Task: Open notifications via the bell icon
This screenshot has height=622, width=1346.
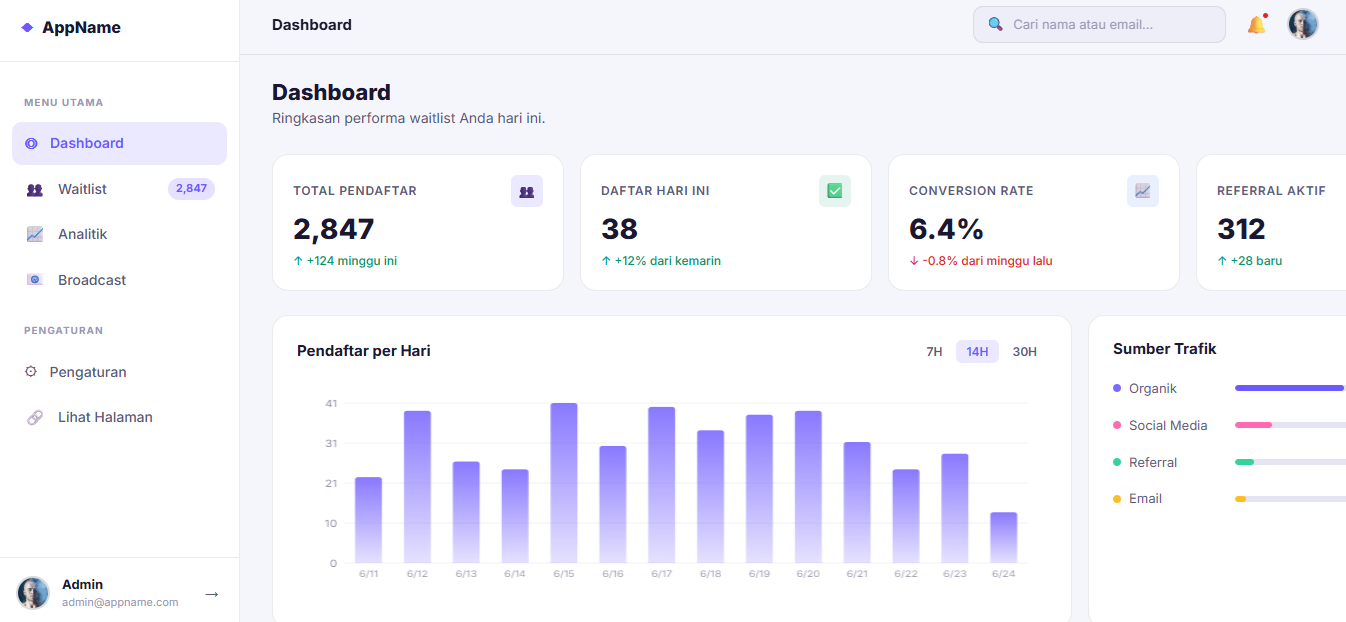Action: [1257, 24]
